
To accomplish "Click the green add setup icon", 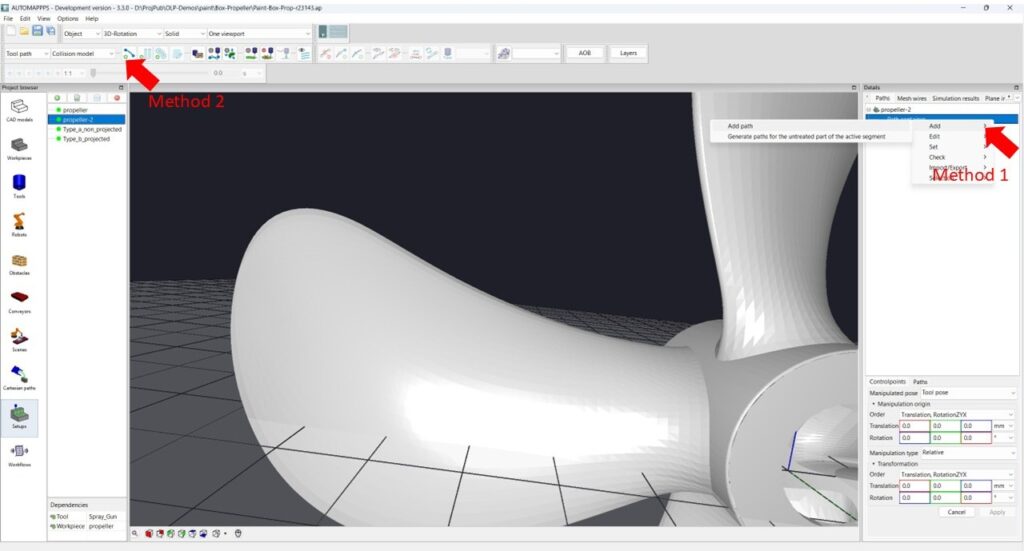I will (x=57, y=98).
